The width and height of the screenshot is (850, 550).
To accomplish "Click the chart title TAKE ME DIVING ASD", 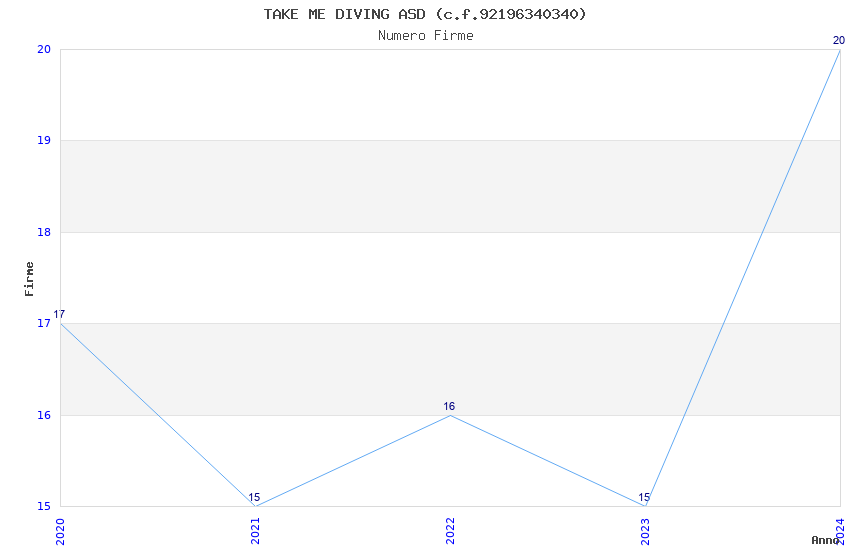I will 425,14.
